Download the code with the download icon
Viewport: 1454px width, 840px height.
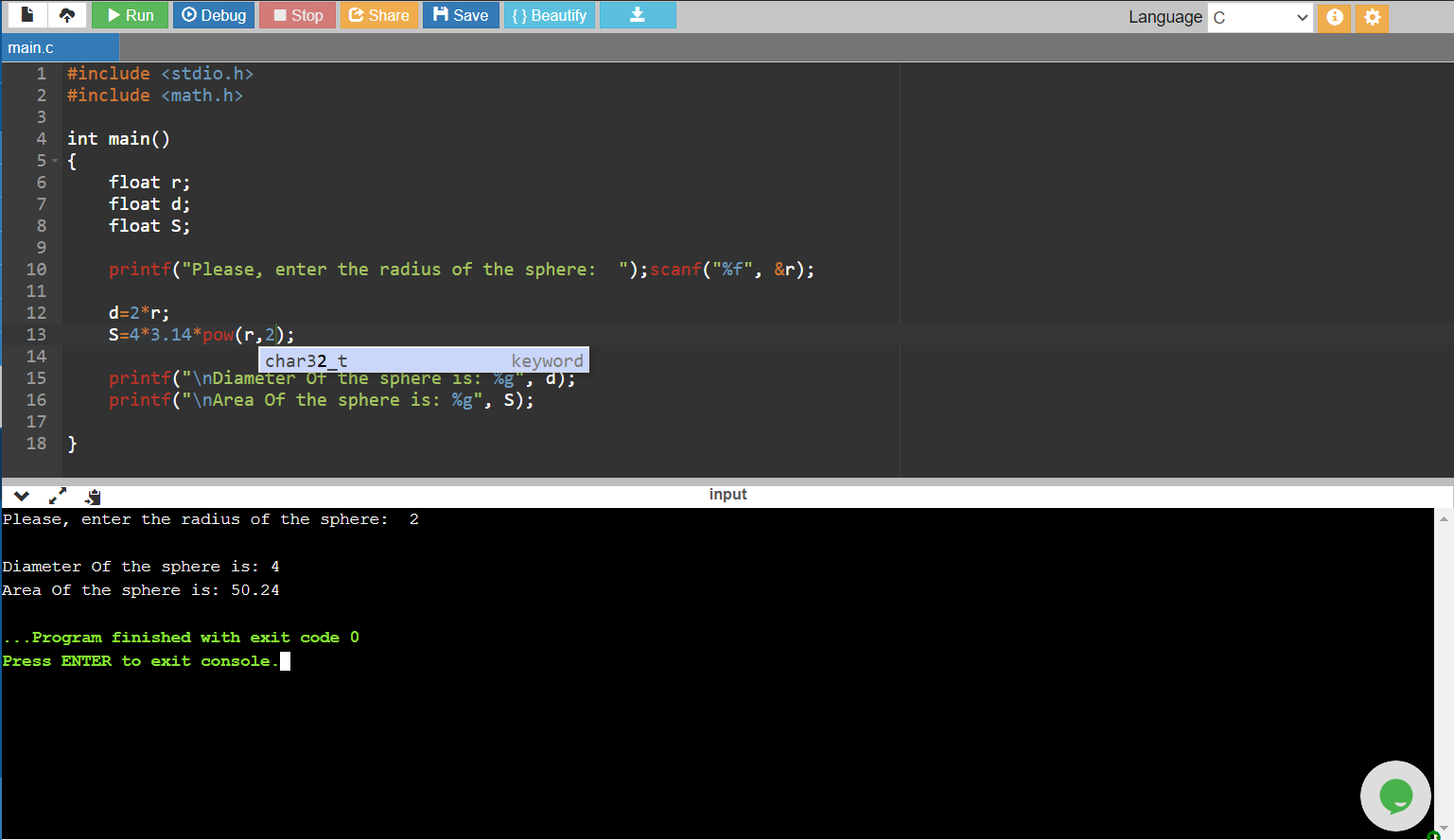(638, 15)
